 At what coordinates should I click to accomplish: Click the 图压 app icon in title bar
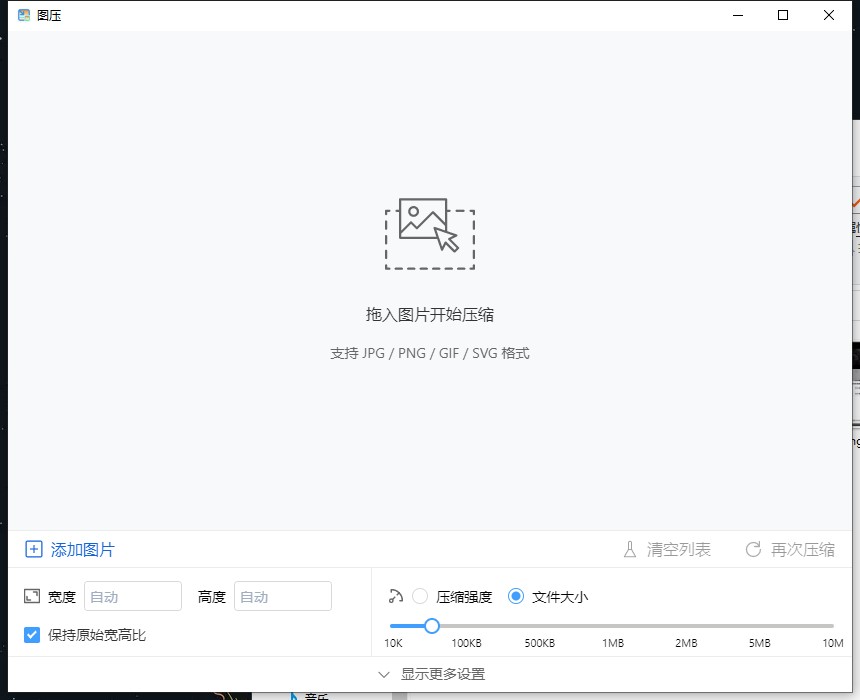(x=24, y=15)
